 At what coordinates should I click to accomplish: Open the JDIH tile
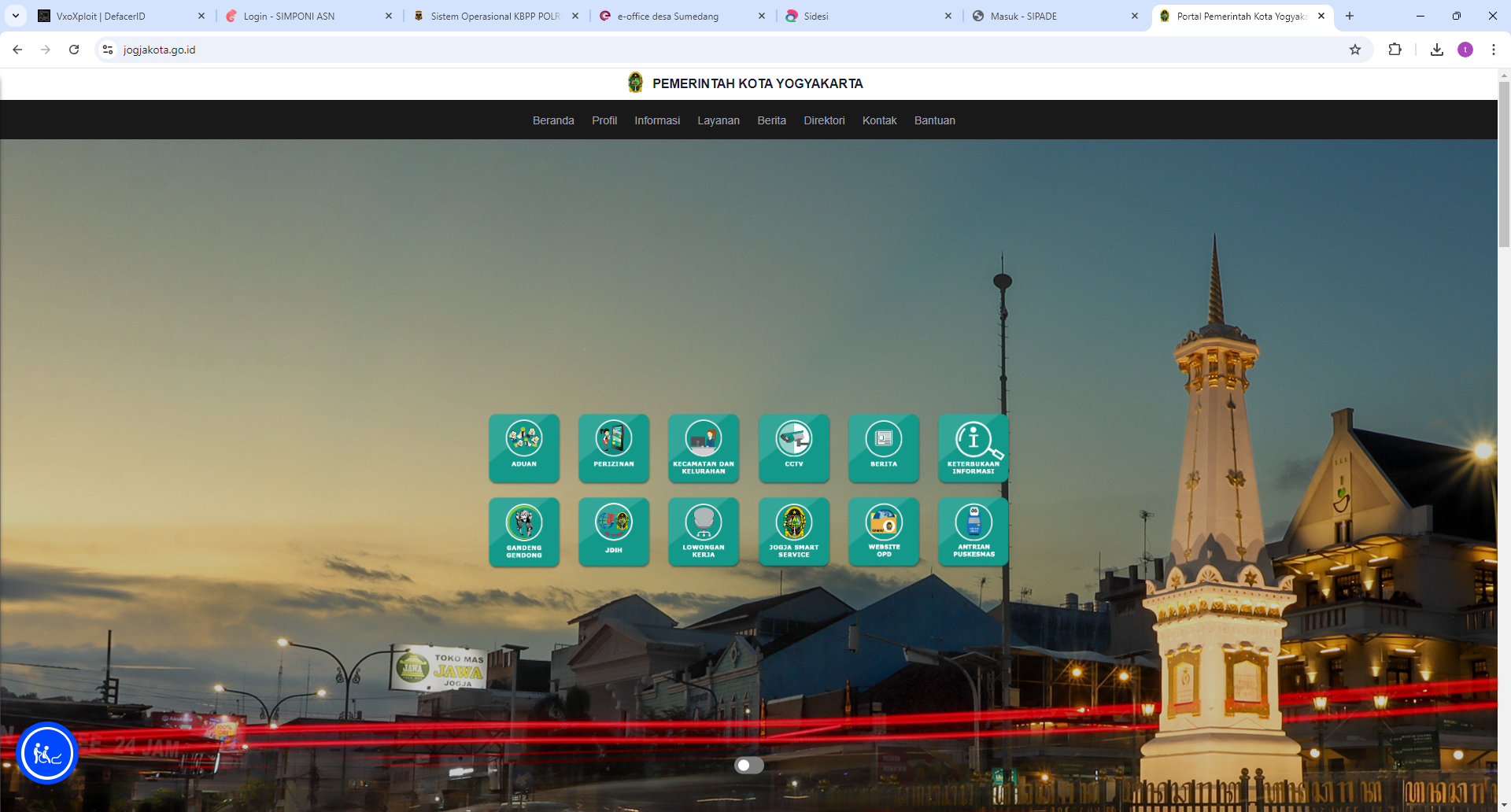(x=614, y=532)
